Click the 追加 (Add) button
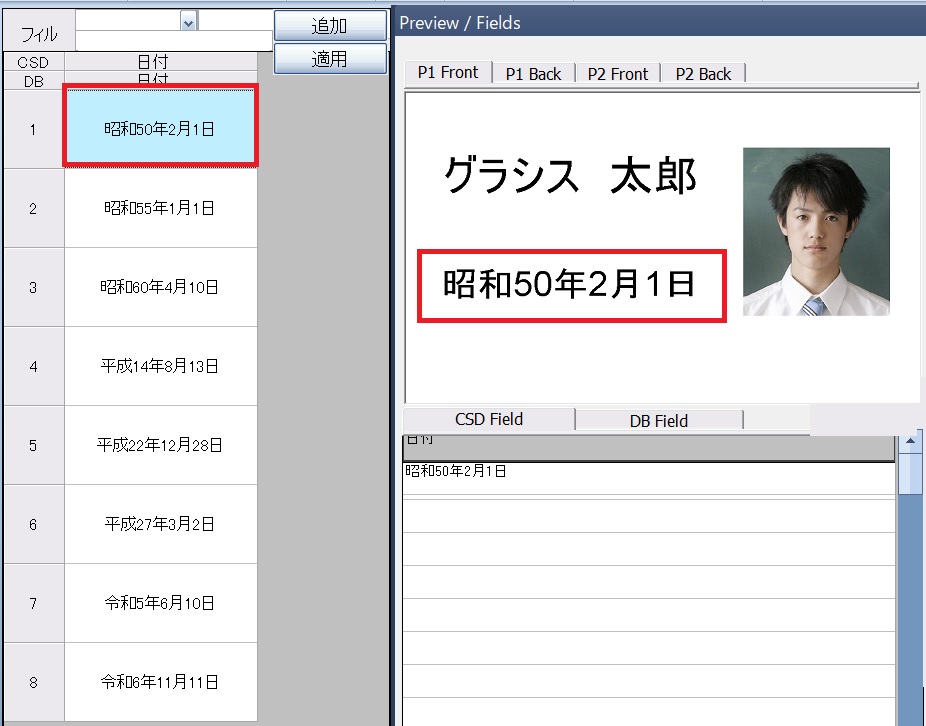The height and width of the screenshot is (726, 926). pyautogui.click(x=329, y=25)
